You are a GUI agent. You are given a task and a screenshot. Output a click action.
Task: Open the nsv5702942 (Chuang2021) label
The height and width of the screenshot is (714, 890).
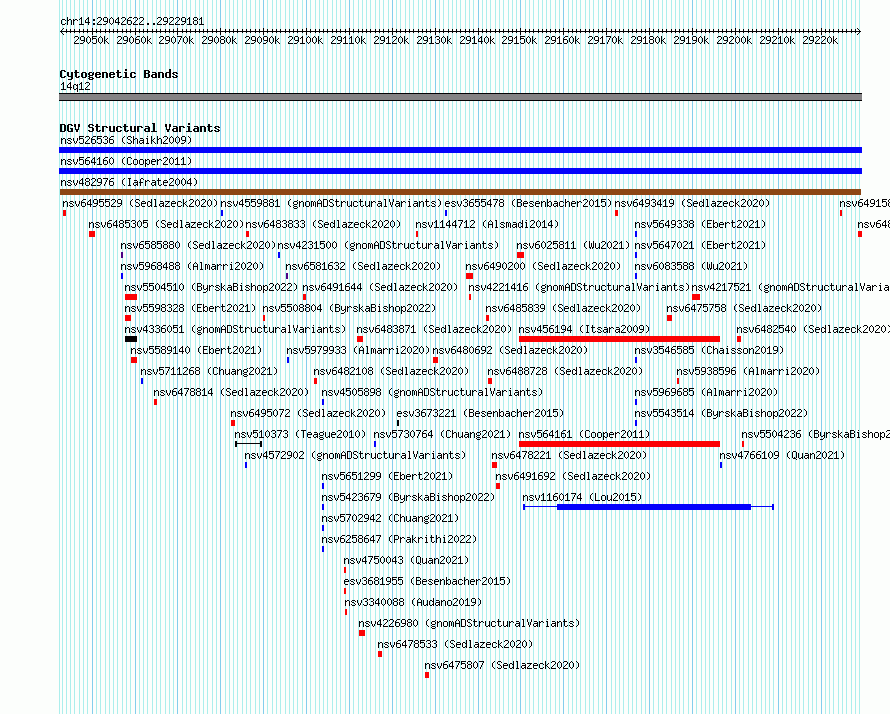390,518
